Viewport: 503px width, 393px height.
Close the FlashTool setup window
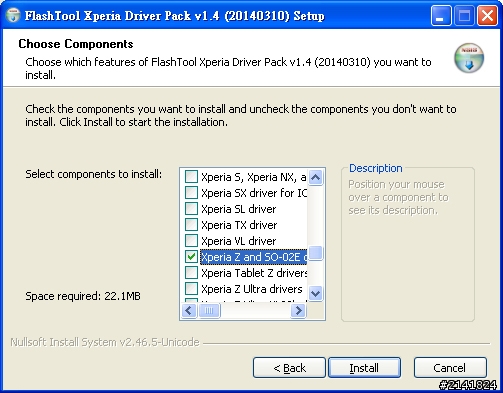tap(487, 15)
